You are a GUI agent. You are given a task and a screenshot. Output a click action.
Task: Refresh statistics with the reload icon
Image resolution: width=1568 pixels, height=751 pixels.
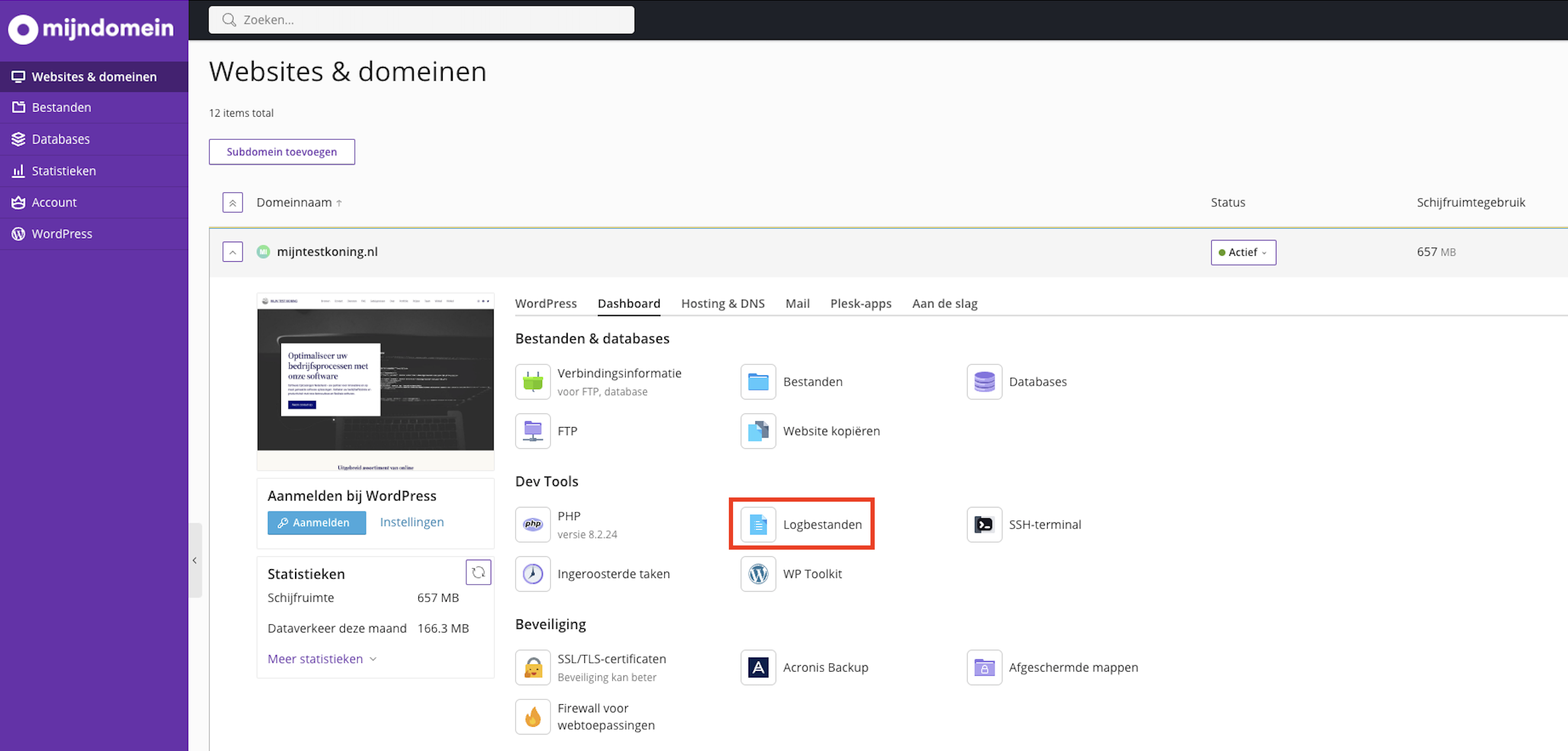[478, 572]
